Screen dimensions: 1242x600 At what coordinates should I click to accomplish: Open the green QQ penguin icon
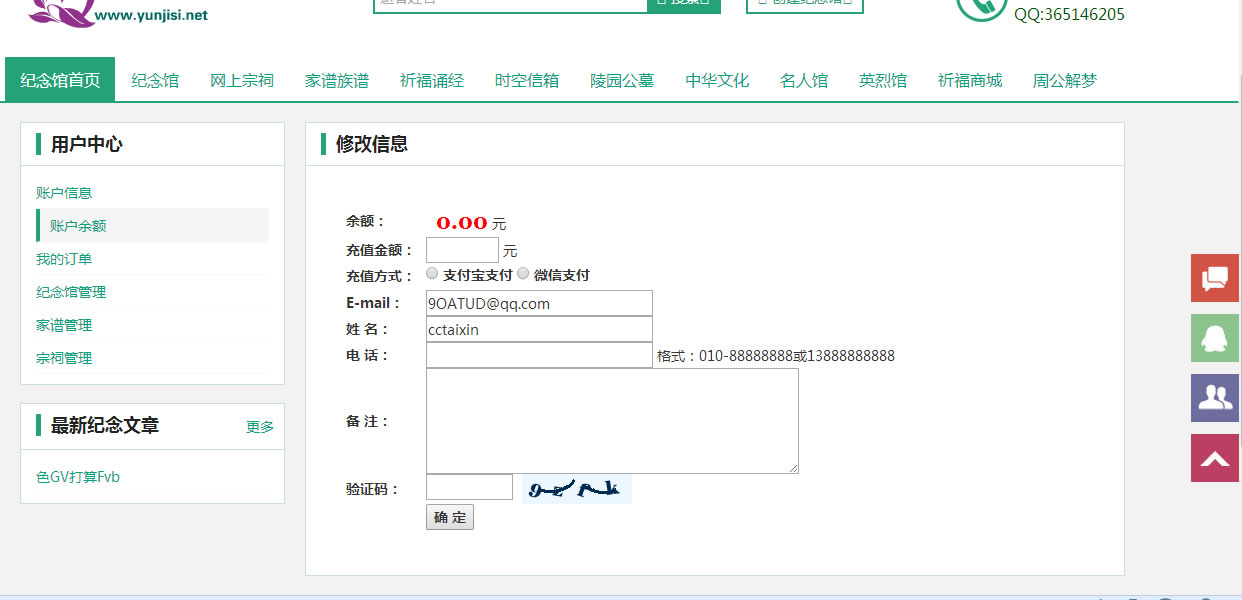[x=1214, y=338]
